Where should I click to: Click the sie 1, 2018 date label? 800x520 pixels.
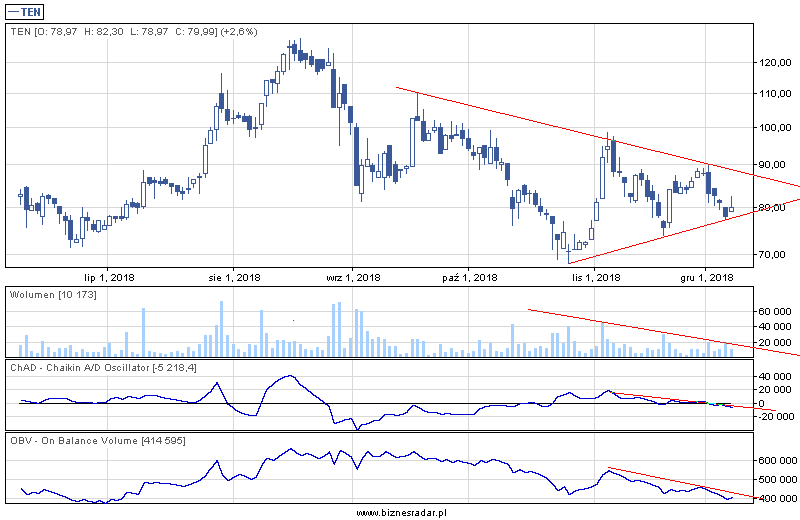pyautogui.click(x=233, y=277)
